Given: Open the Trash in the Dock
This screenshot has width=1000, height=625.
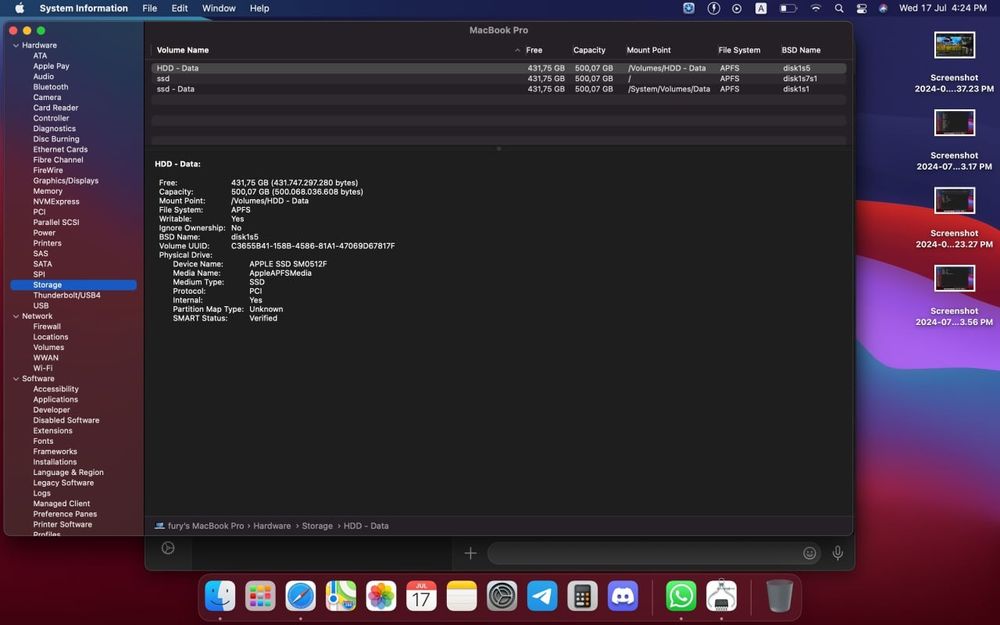Looking at the screenshot, I should coord(779,597).
